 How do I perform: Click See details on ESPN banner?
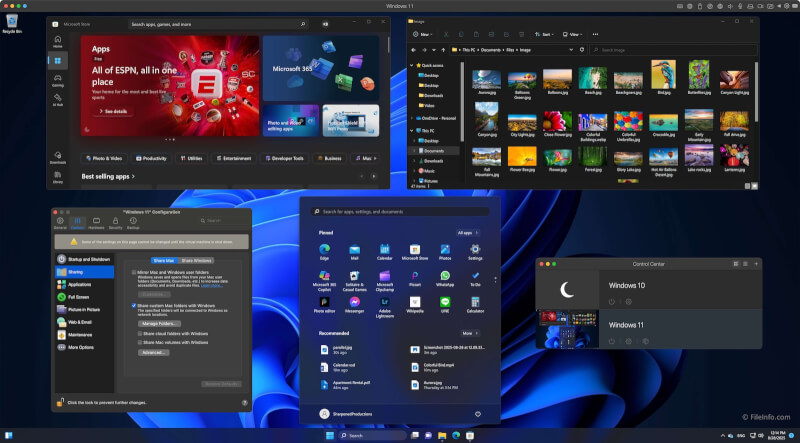pos(113,111)
